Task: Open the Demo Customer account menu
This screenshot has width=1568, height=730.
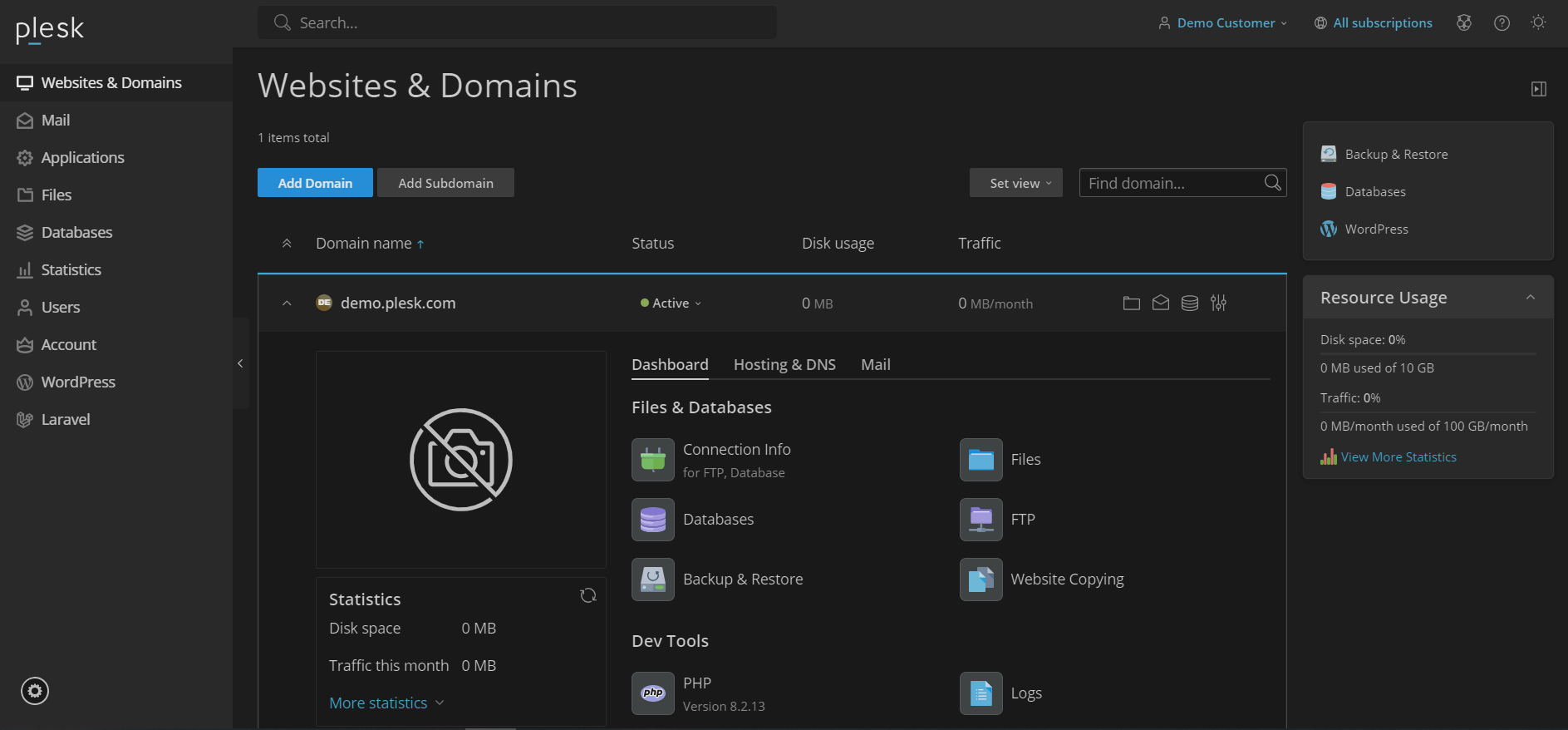Action: 1223,23
